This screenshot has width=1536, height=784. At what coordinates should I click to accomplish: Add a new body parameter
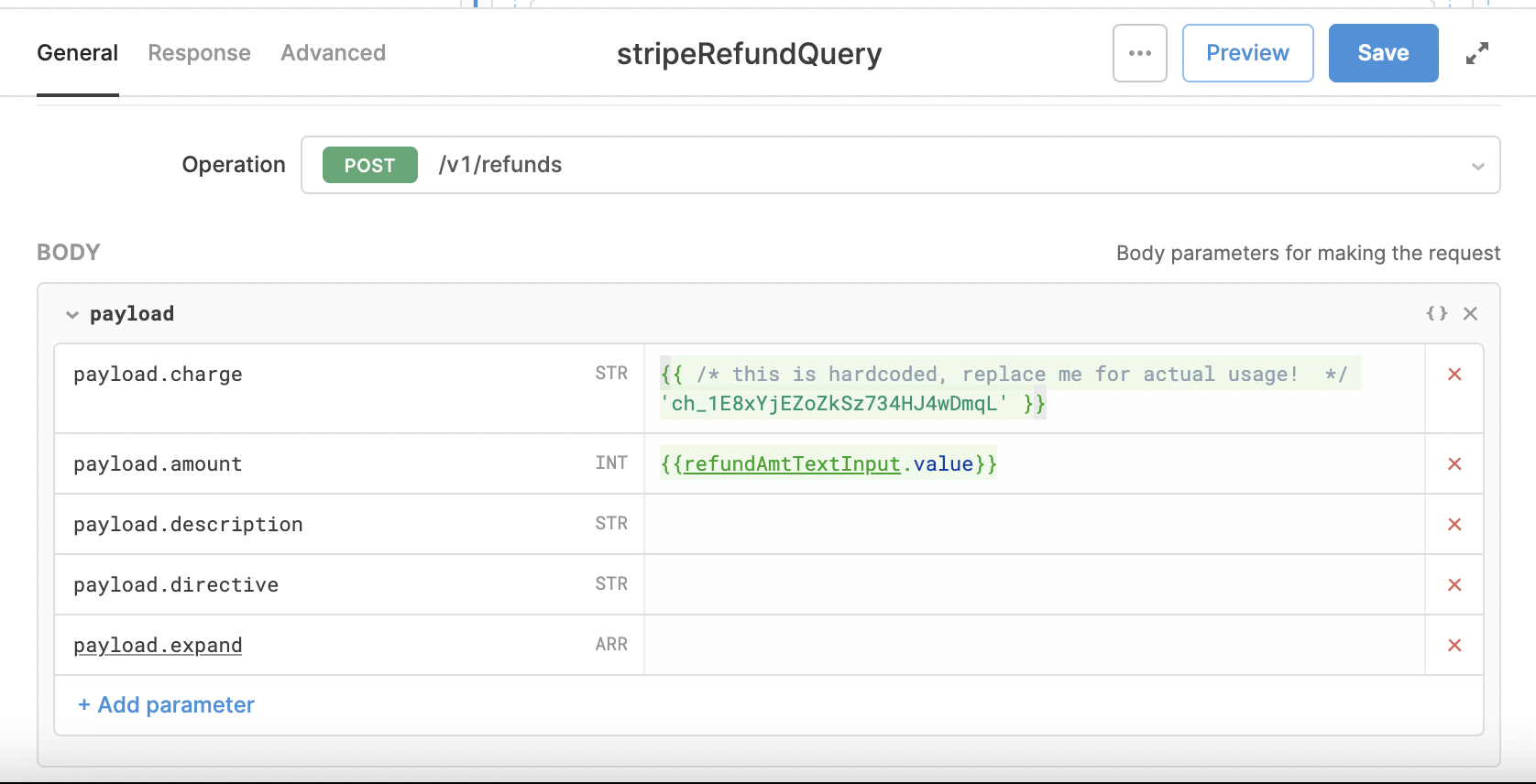(x=166, y=704)
